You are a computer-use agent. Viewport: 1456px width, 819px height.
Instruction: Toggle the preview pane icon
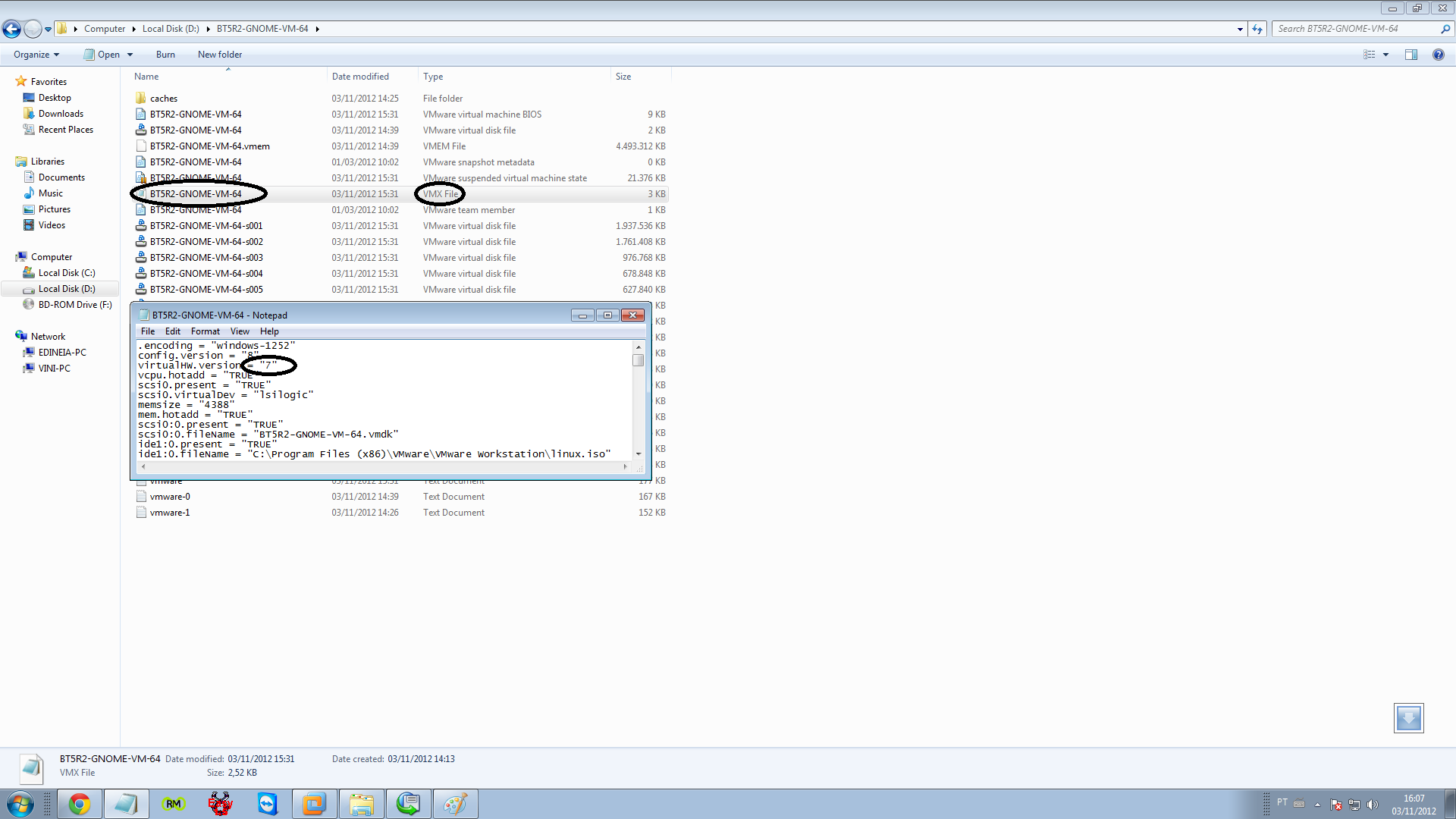(x=1411, y=55)
